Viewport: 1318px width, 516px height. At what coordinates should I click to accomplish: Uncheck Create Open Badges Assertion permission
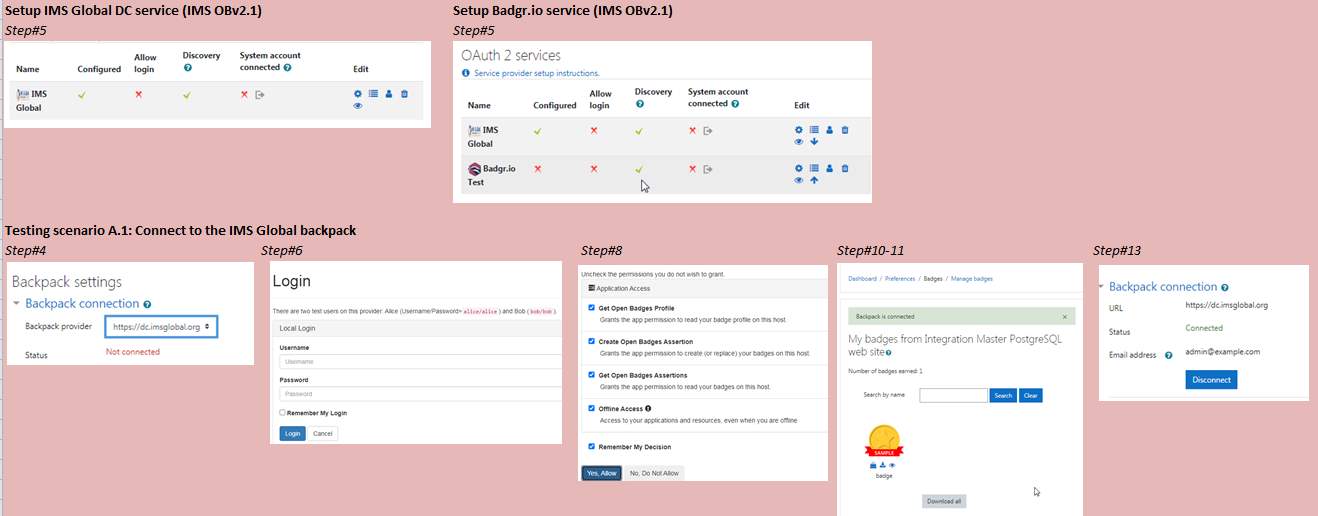(591, 341)
